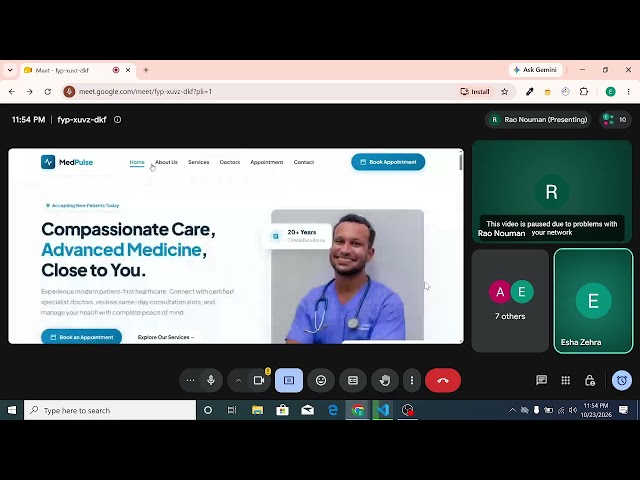Click the Install app button
Viewport: 640px width, 480px height.
point(475,92)
